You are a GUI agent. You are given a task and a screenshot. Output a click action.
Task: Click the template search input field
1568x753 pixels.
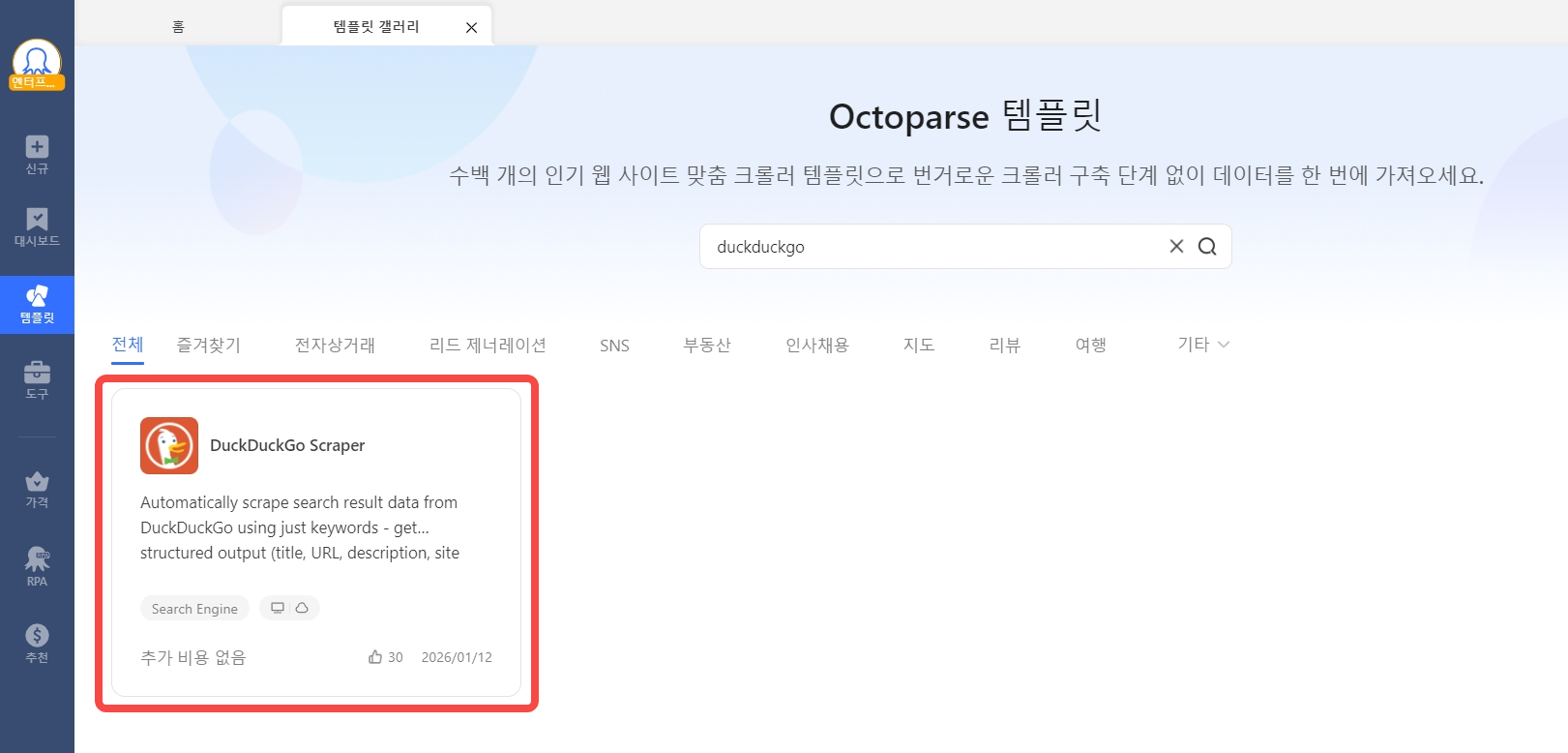point(929,247)
